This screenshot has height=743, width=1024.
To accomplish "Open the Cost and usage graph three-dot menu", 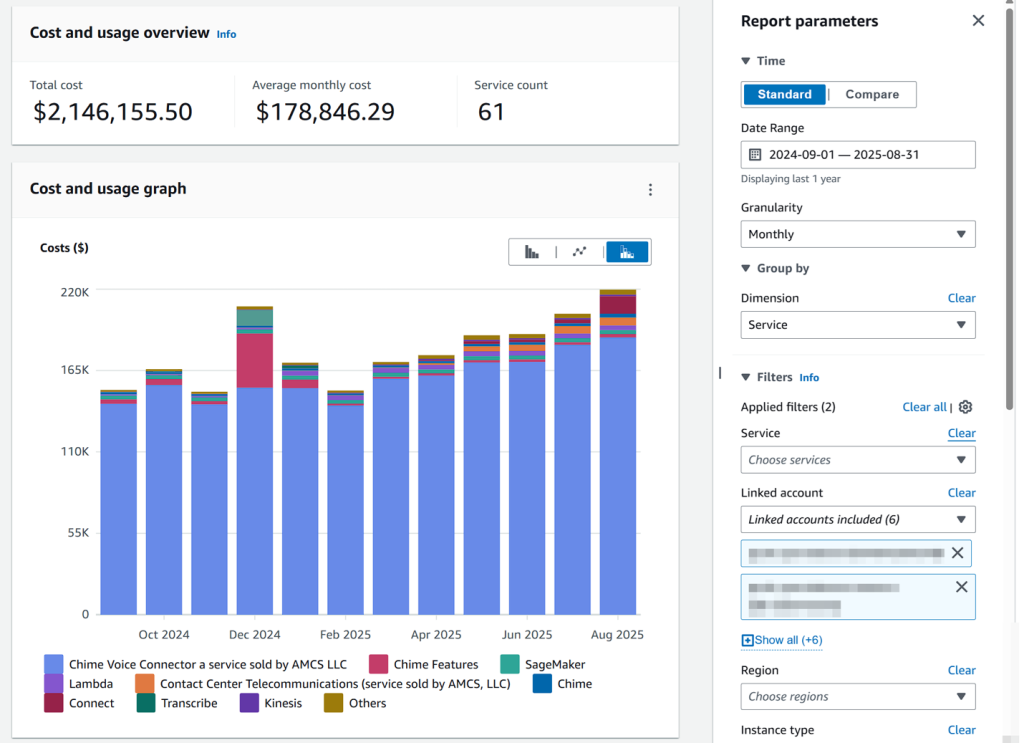I will click(651, 190).
